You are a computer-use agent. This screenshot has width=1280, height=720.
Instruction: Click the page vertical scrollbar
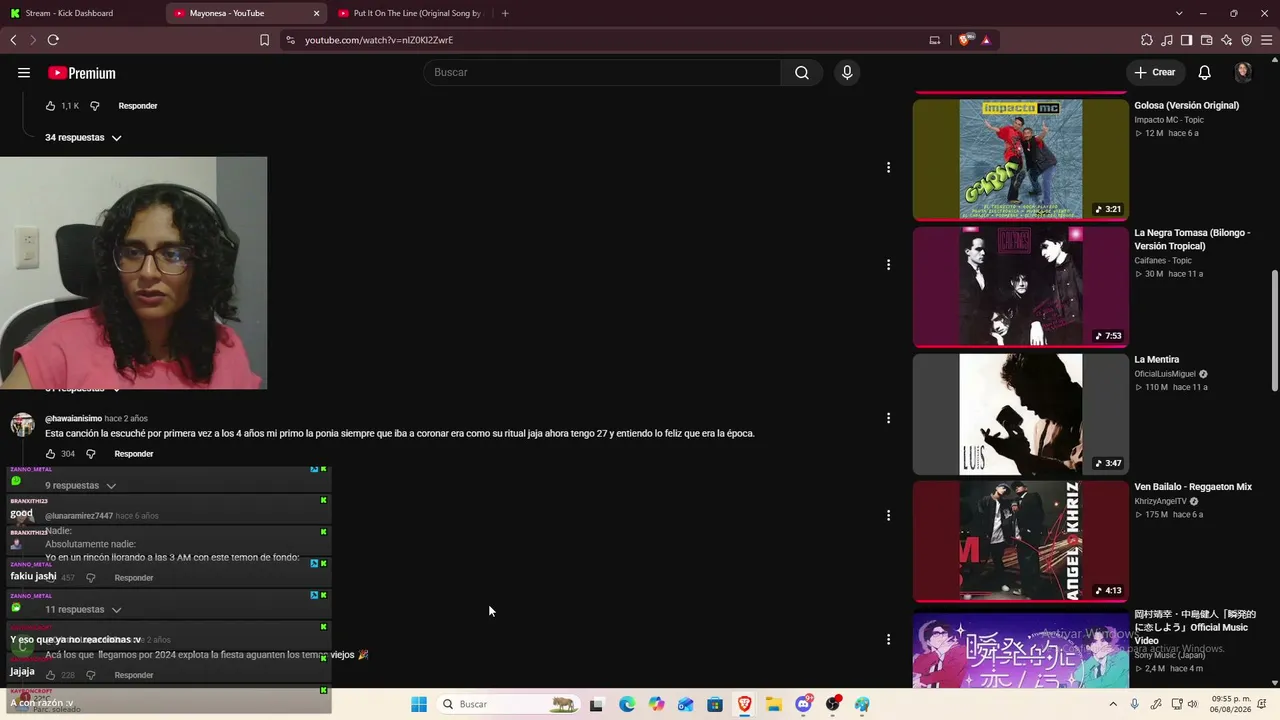point(1274,330)
